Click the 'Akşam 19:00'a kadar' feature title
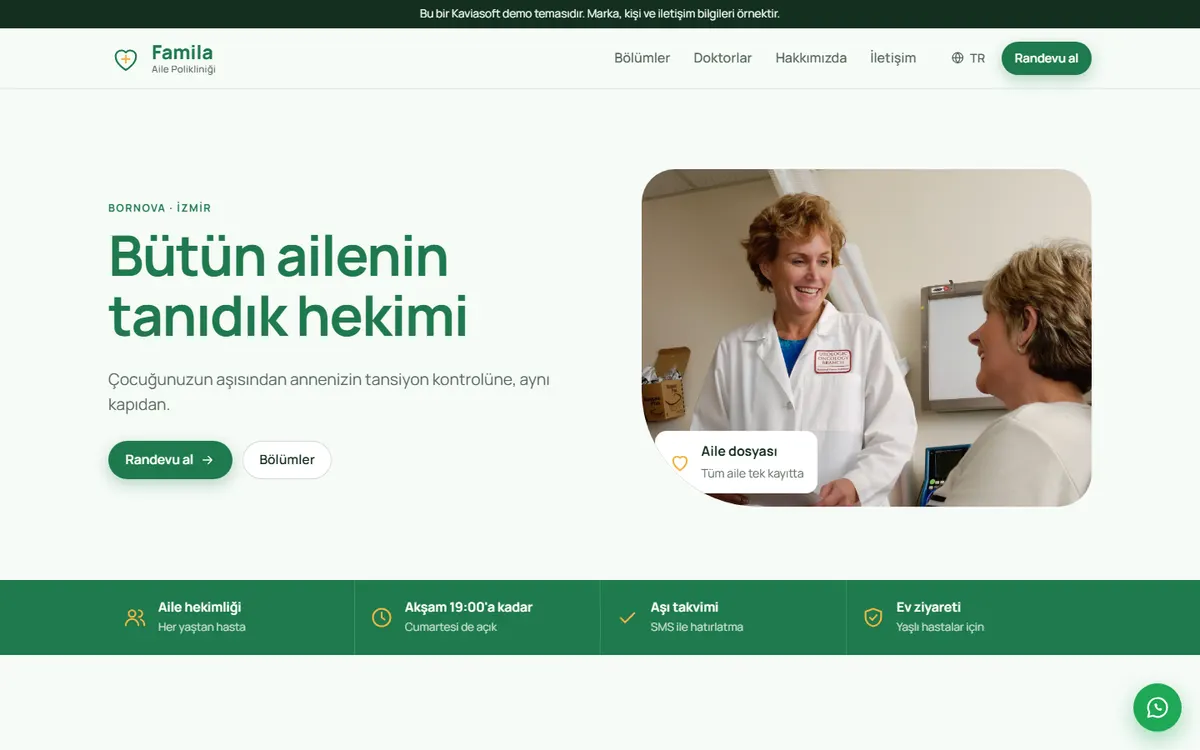Image resolution: width=1200 pixels, height=750 pixels. [x=468, y=607]
